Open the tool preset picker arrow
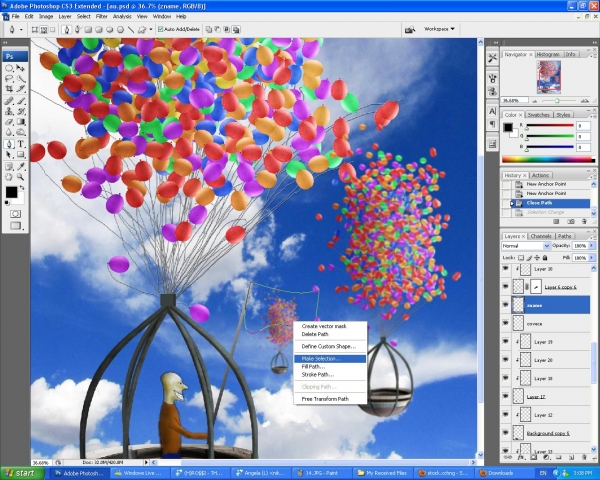 click(21, 29)
